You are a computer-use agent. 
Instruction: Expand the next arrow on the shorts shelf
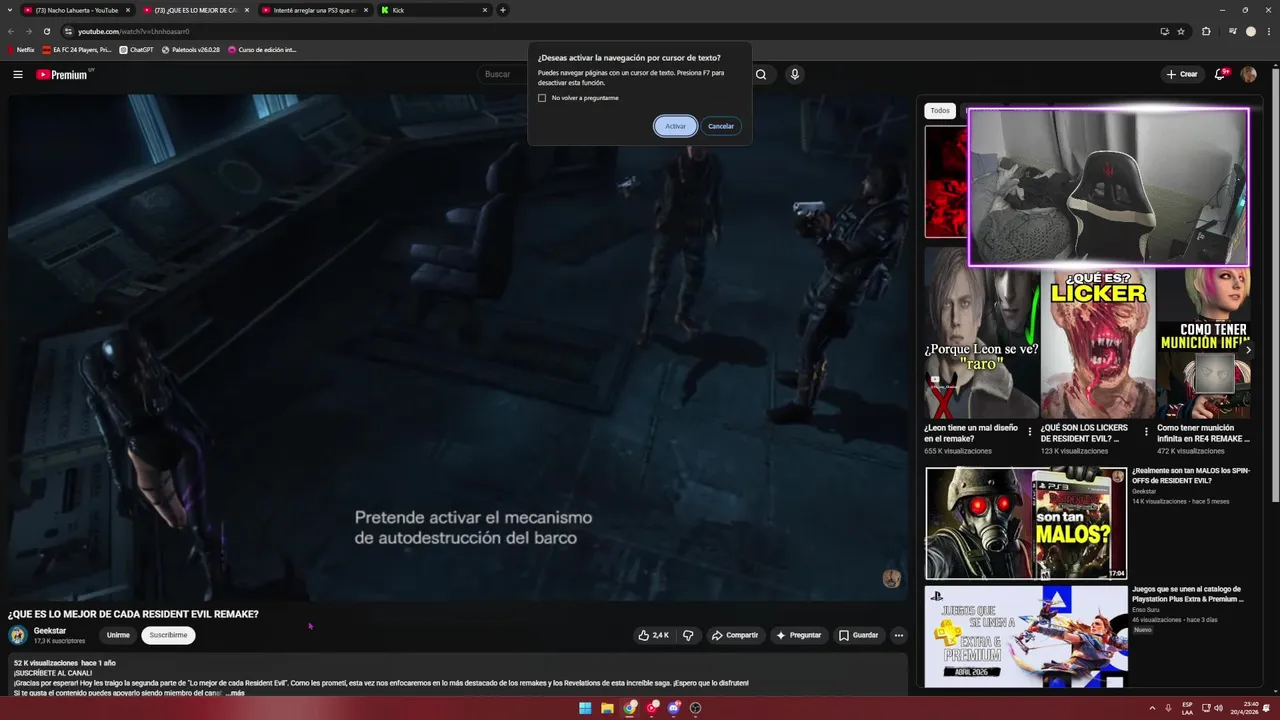(1248, 350)
